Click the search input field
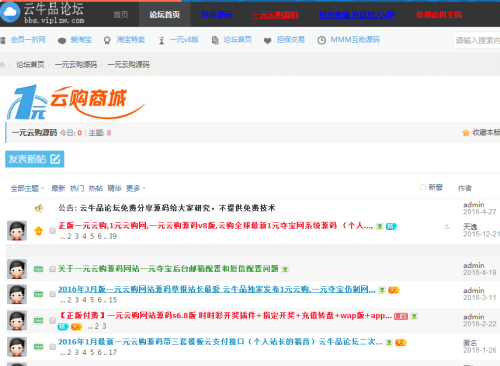The width and height of the screenshot is (500, 366). 476,40
